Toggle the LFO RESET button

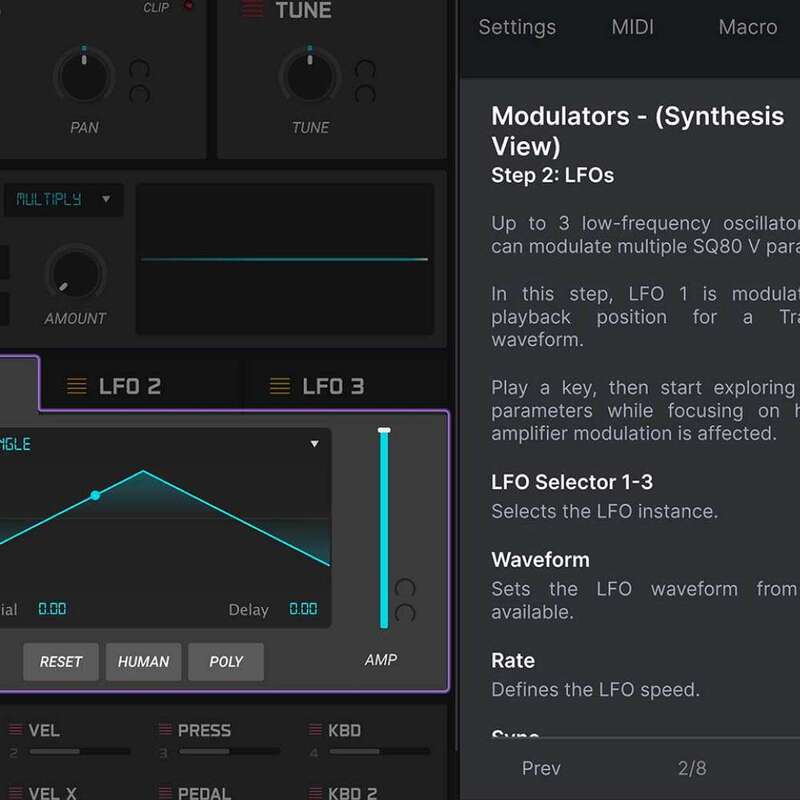click(61, 662)
